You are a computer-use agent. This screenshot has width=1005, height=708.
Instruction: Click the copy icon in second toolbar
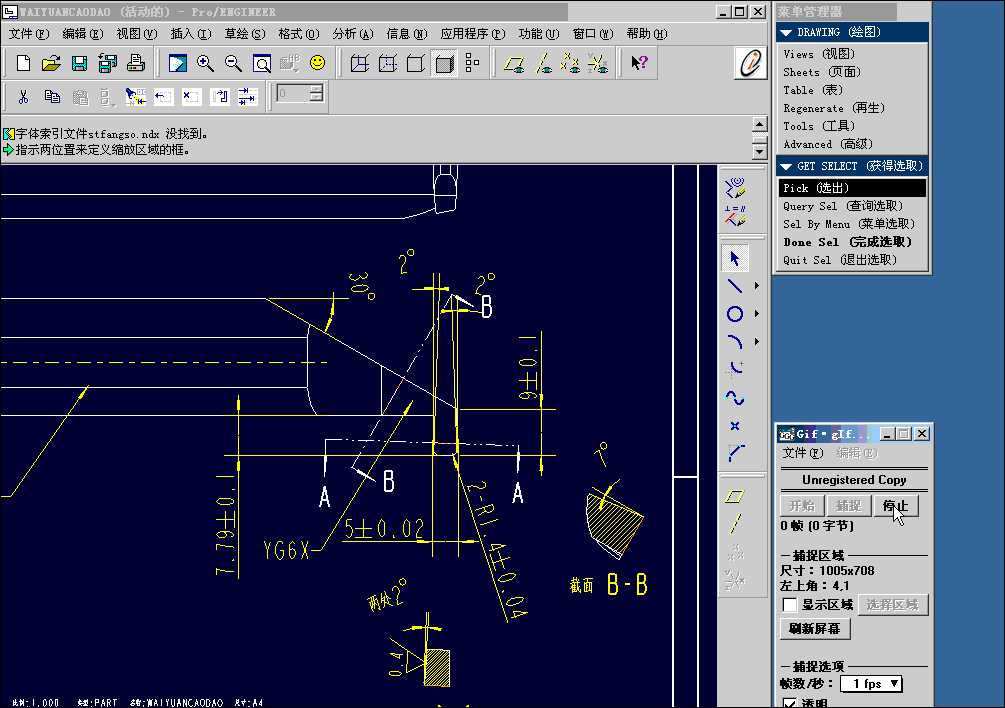coord(52,97)
